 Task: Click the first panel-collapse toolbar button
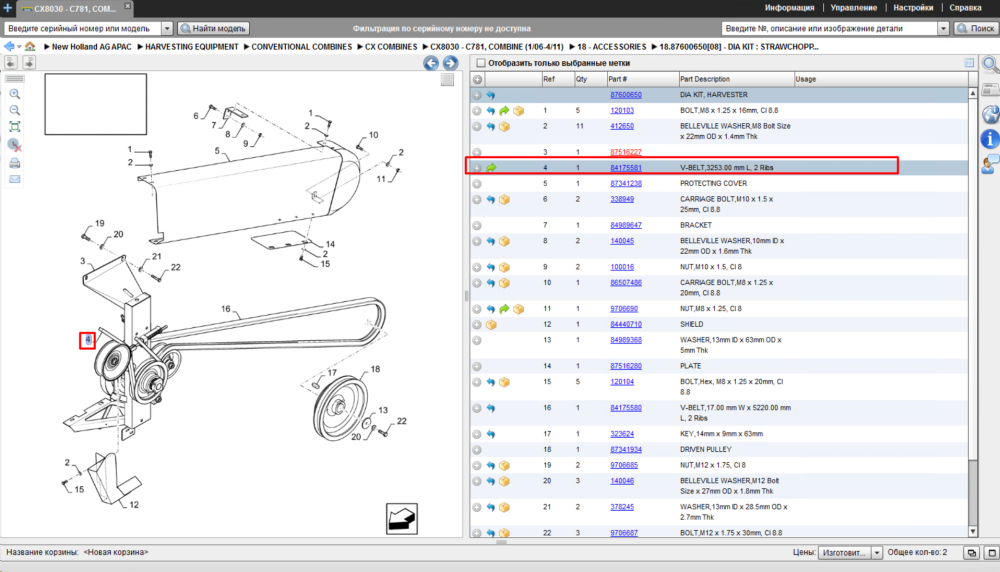11,62
